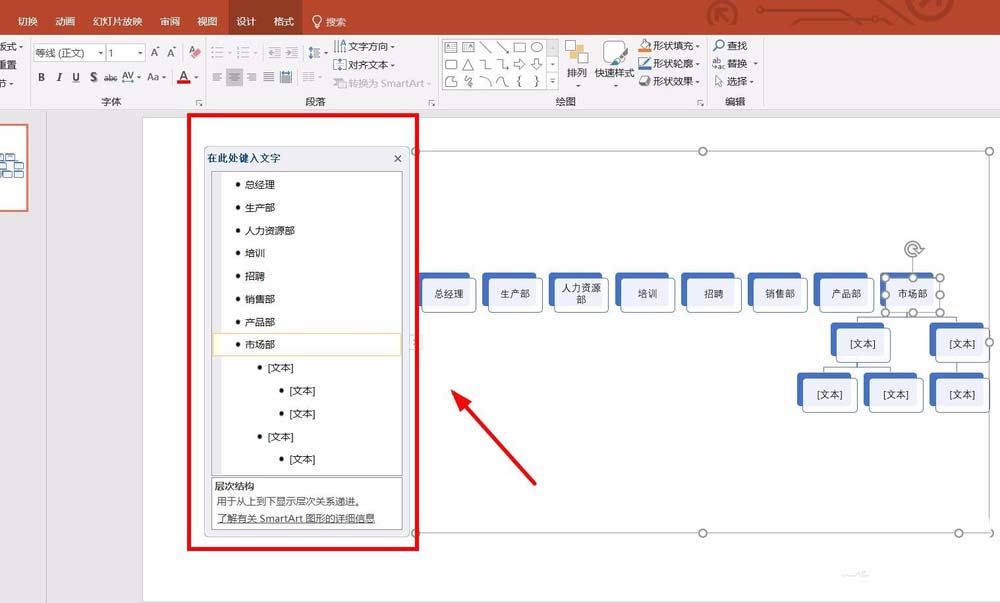Toggle italic formatting button
This screenshot has height=603, width=1000.
coord(59,77)
